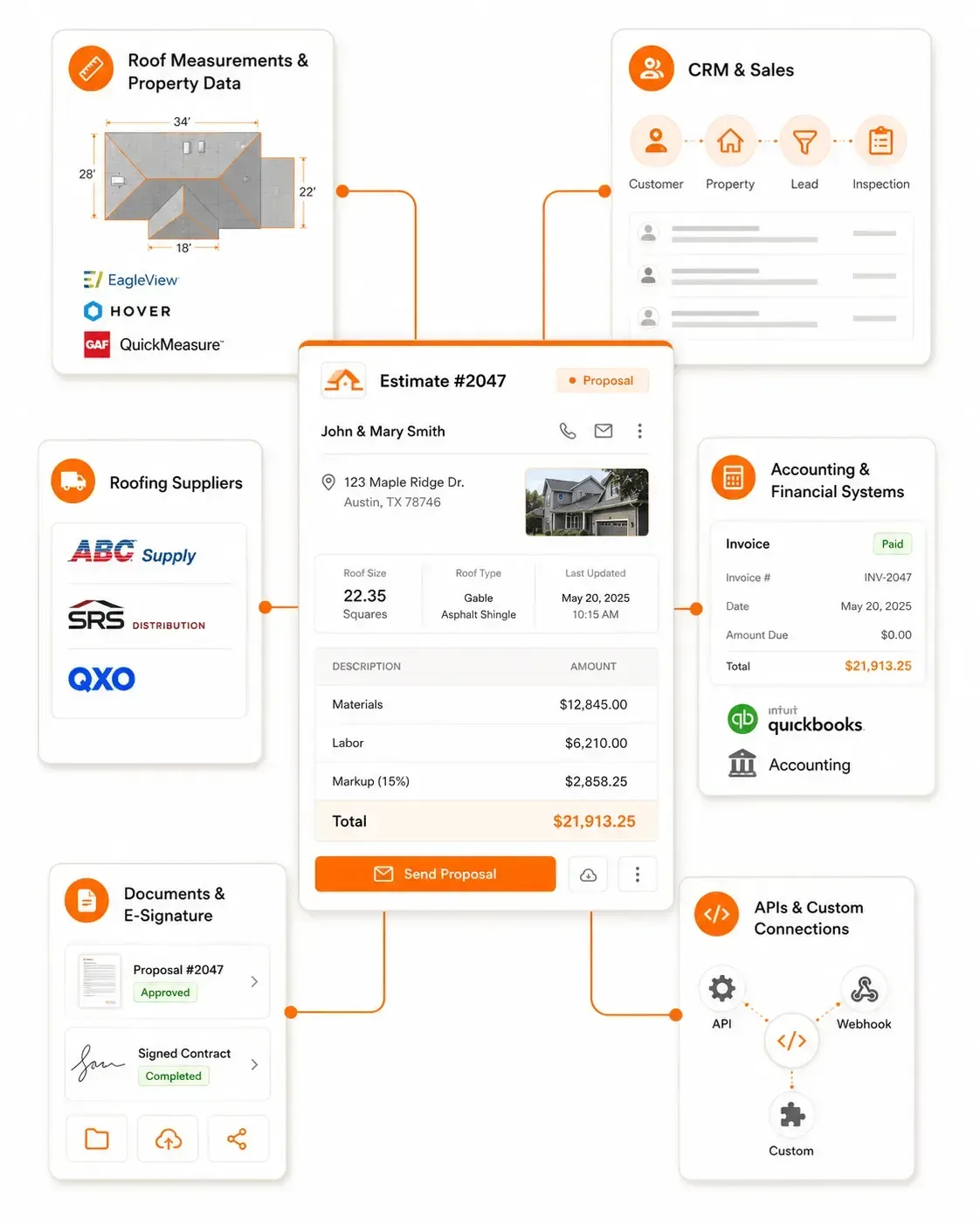Open the house photo thumbnail
Screen dimensions: 980x1225
(587, 502)
